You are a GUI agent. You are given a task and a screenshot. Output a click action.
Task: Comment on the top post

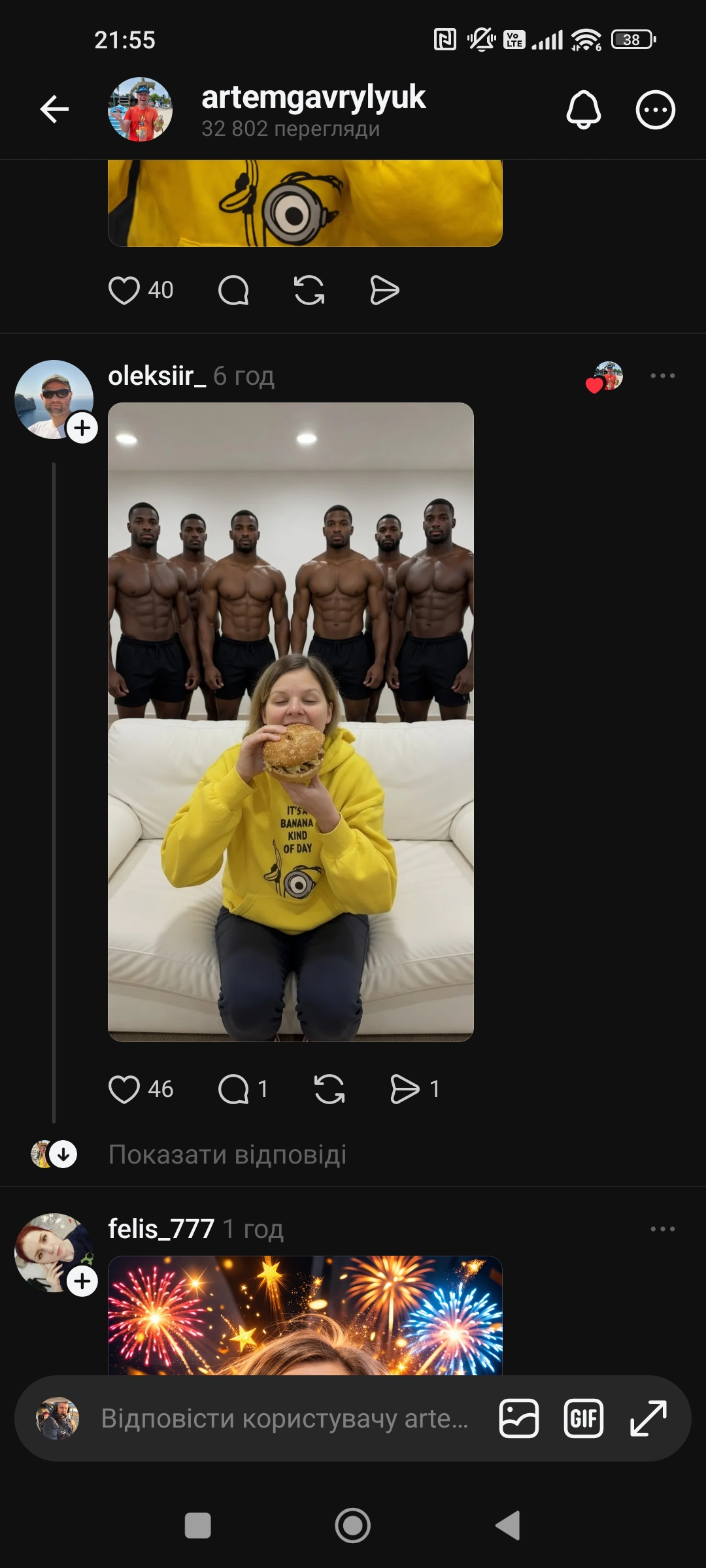233,290
